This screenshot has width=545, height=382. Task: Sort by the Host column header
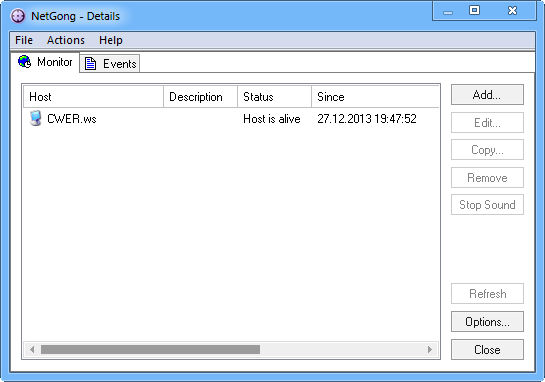click(x=93, y=97)
